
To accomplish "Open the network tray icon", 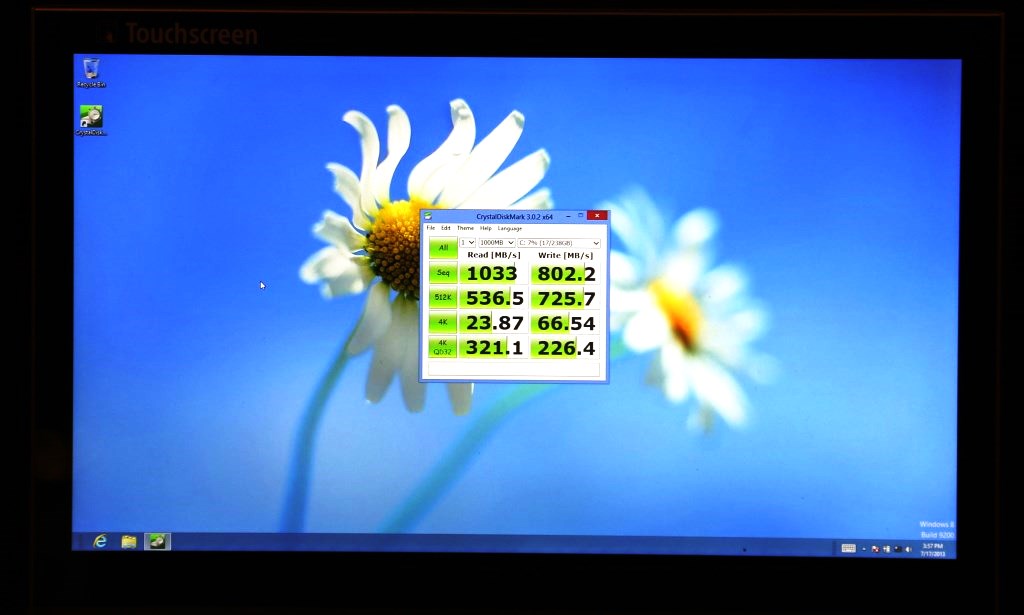I will point(898,549).
